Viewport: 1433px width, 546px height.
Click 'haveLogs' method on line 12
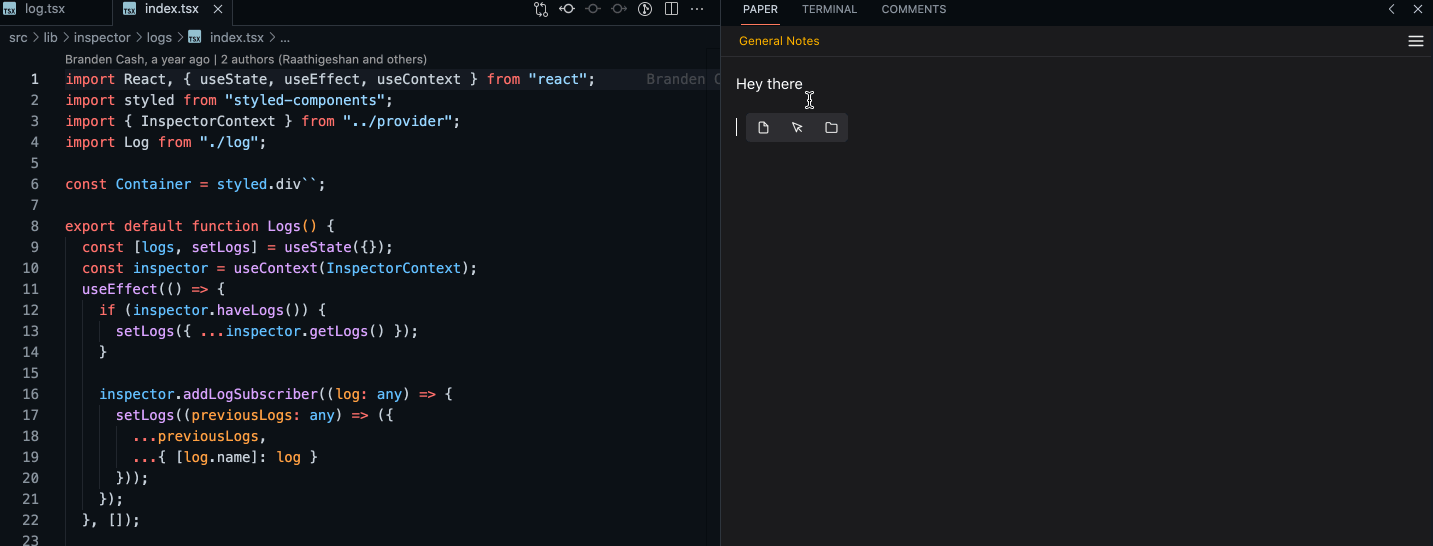(x=250, y=310)
